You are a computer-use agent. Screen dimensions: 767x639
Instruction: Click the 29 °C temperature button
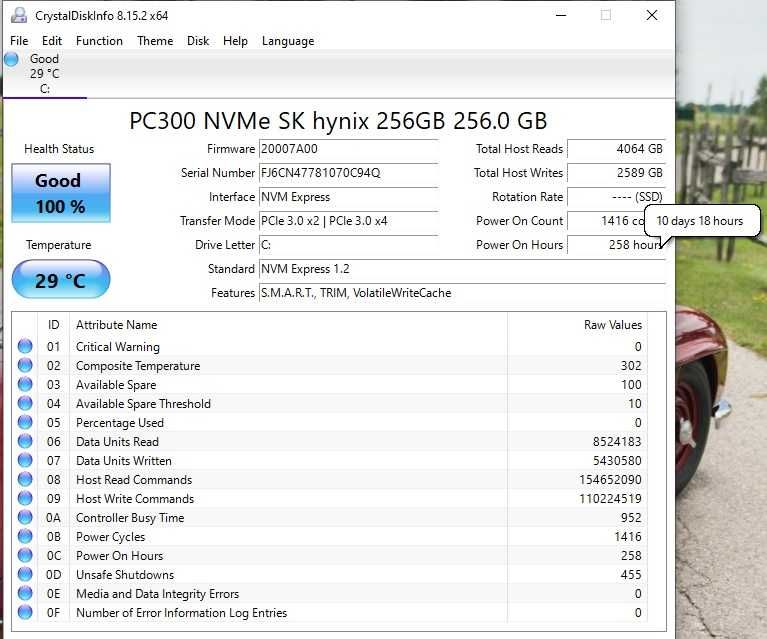61,279
